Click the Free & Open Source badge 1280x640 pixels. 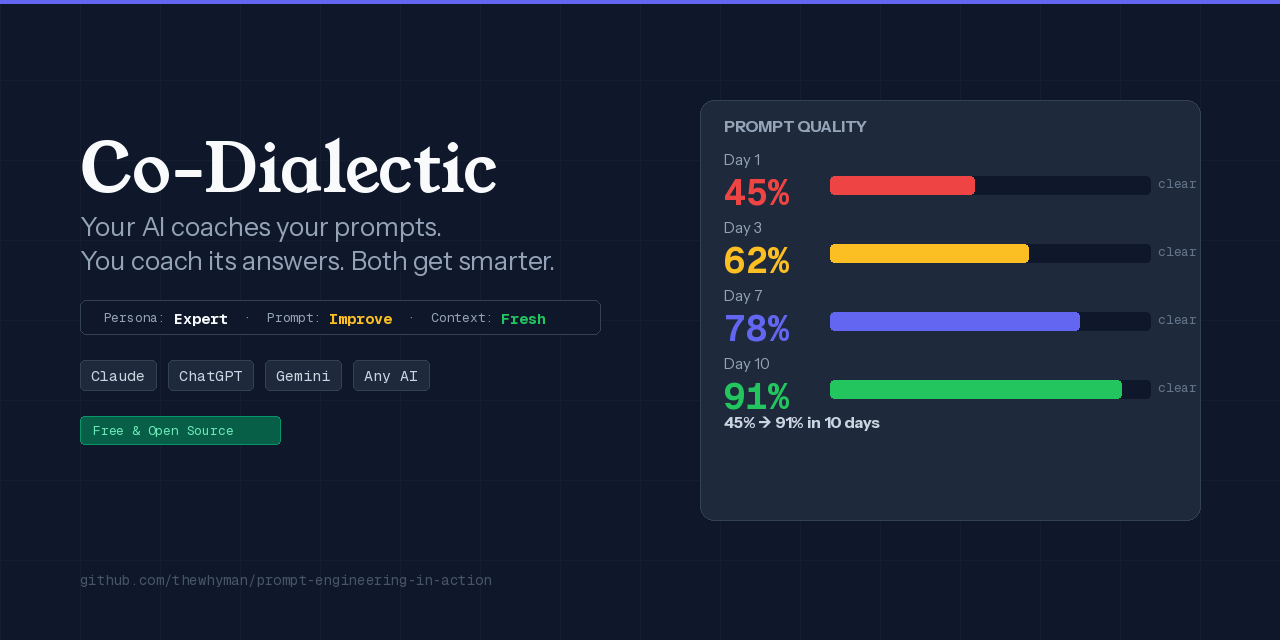pyautogui.click(x=180, y=431)
